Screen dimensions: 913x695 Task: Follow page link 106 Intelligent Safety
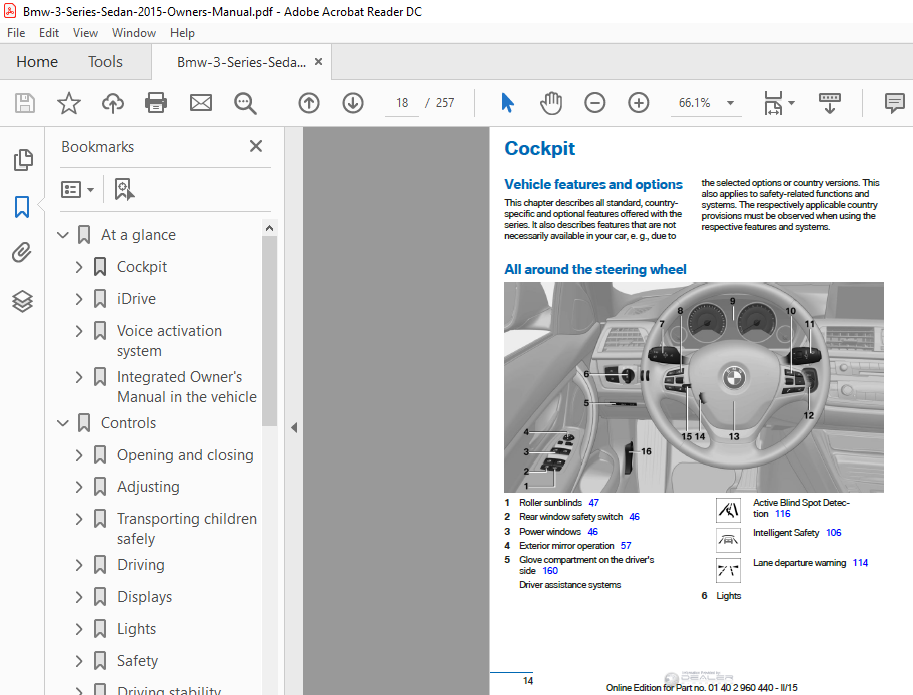click(834, 533)
